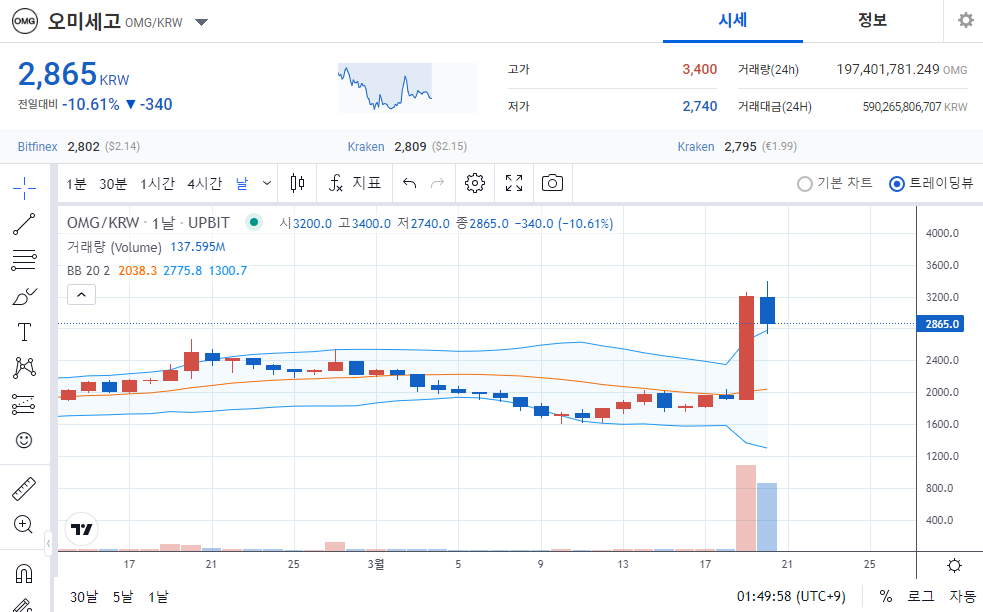
Task: Open the chart patterns tool
Action: tap(24, 367)
